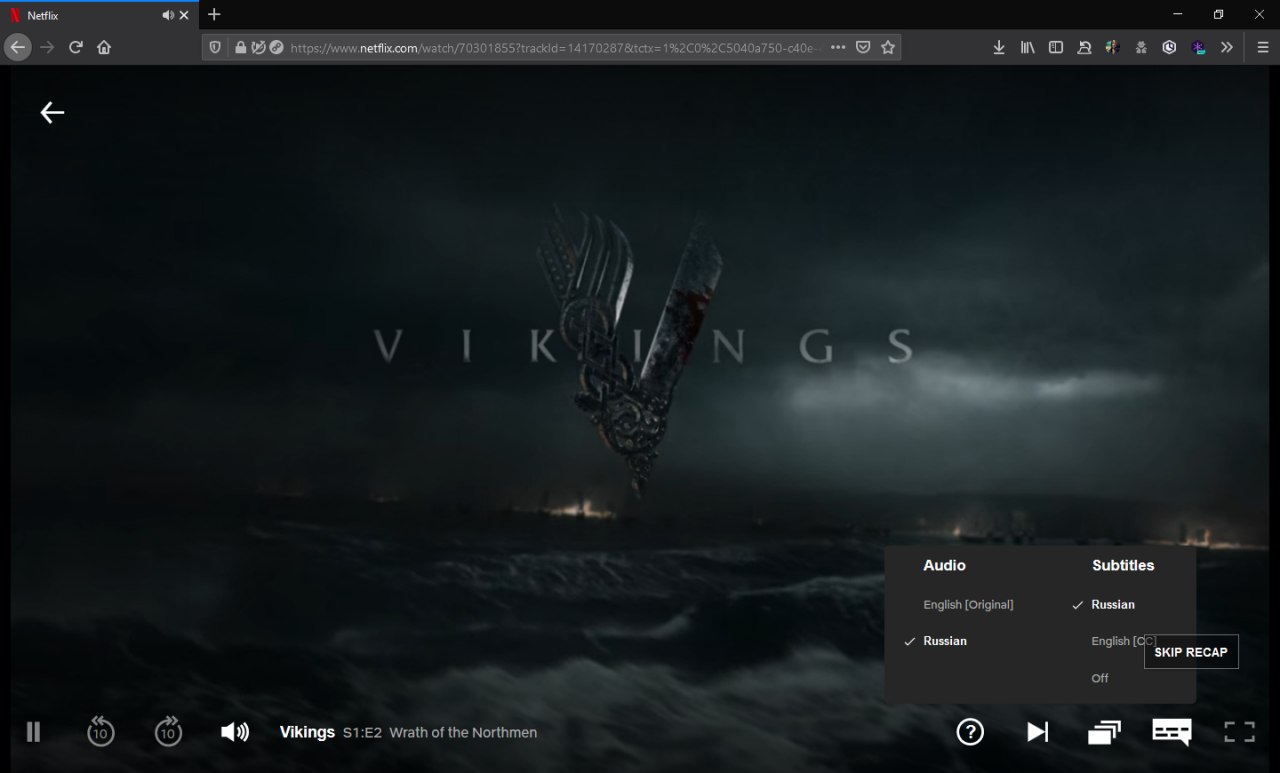The width and height of the screenshot is (1280, 773).
Task: Open a new browser tab
Action: pos(214,15)
